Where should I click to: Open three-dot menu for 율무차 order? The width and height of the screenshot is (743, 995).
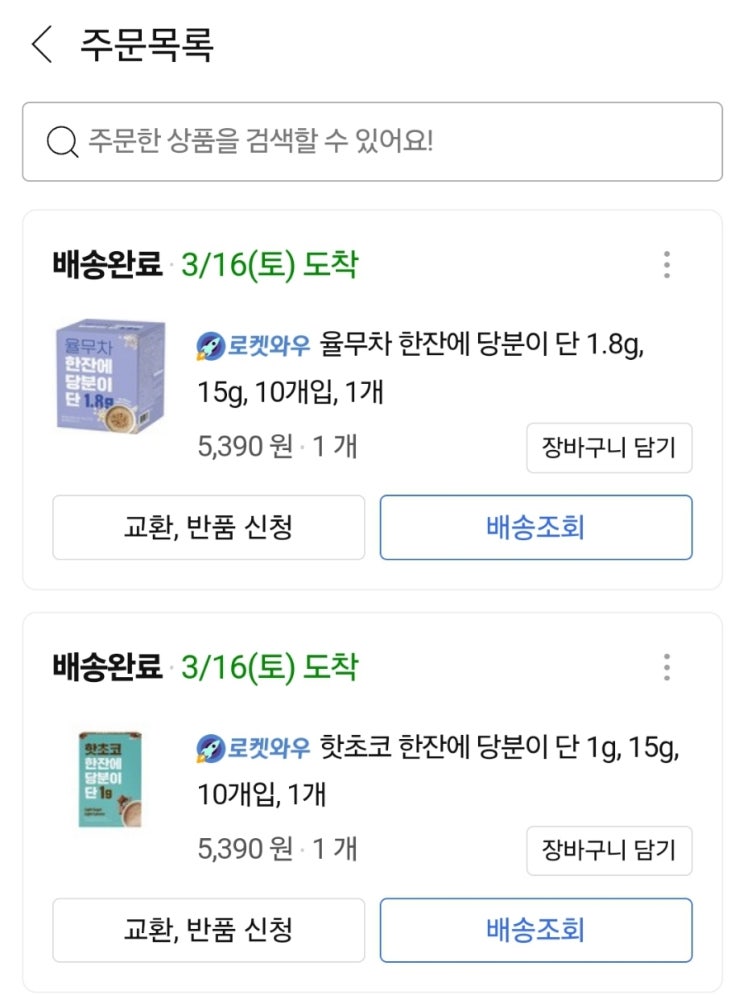(666, 265)
